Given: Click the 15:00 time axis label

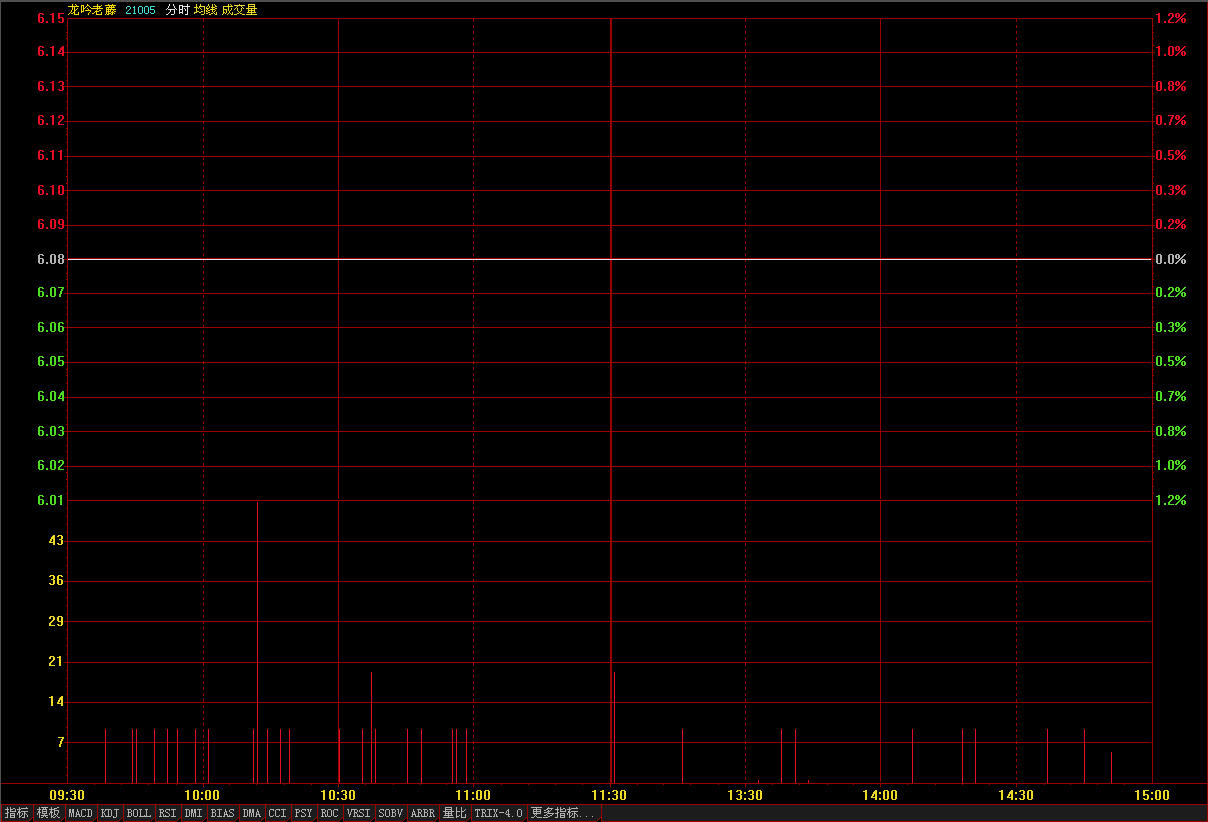Looking at the screenshot, I should tap(1152, 795).
